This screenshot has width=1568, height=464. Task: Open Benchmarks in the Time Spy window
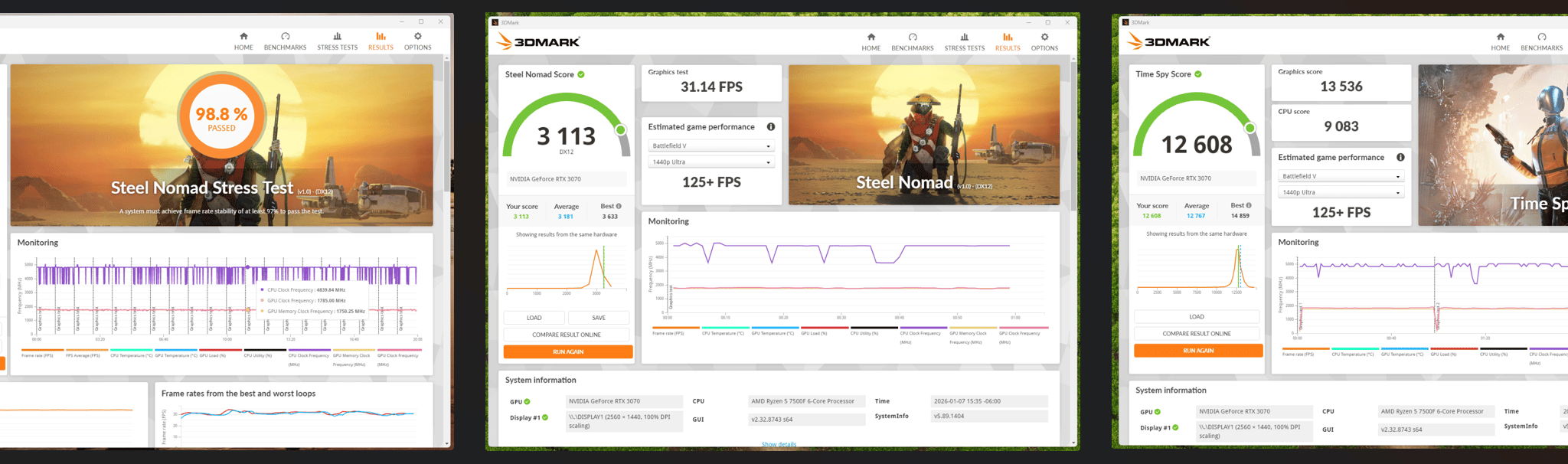pyautogui.click(x=1542, y=41)
